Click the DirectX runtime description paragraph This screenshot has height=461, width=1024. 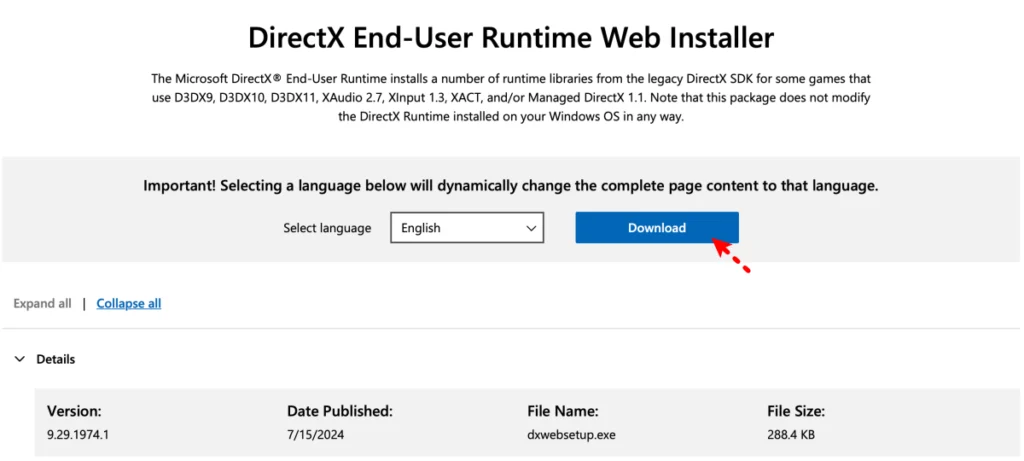point(511,99)
